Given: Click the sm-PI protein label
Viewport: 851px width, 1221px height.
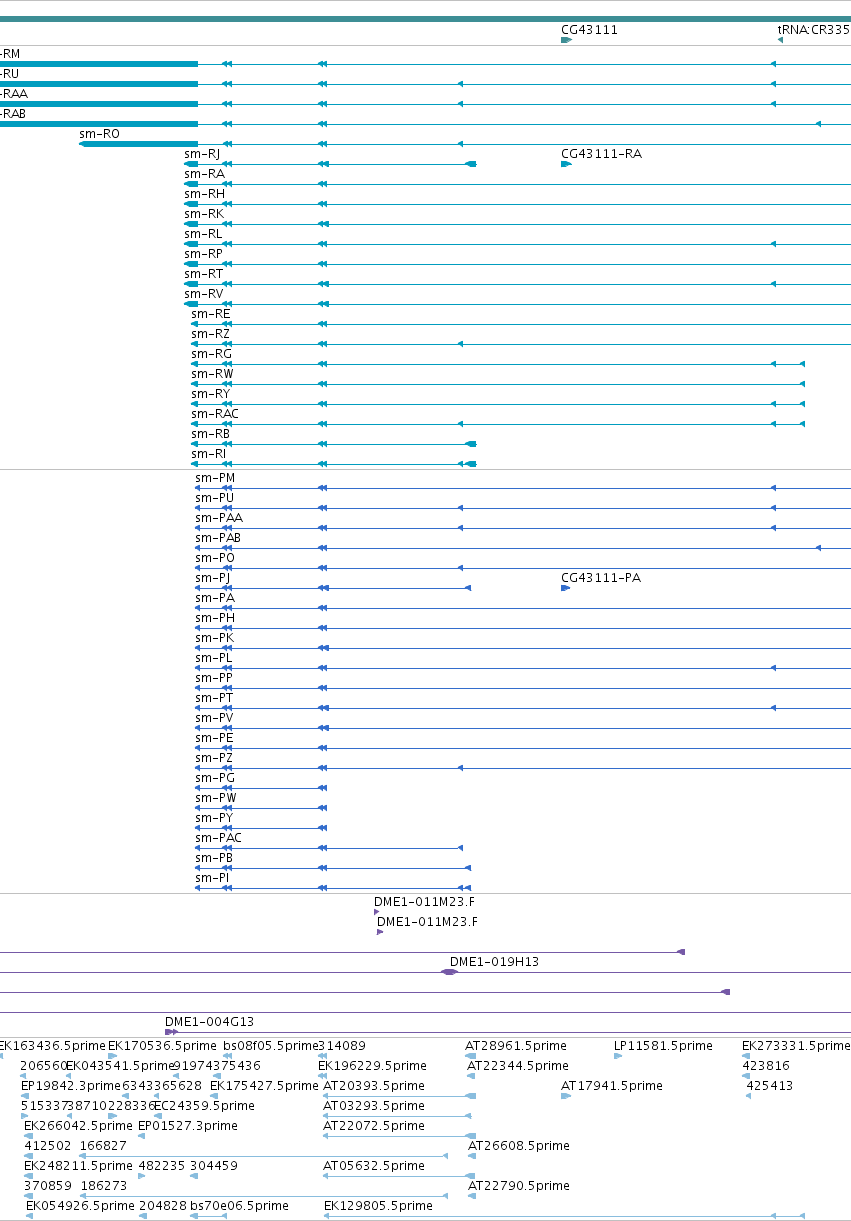Looking at the screenshot, I should [212, 878].
